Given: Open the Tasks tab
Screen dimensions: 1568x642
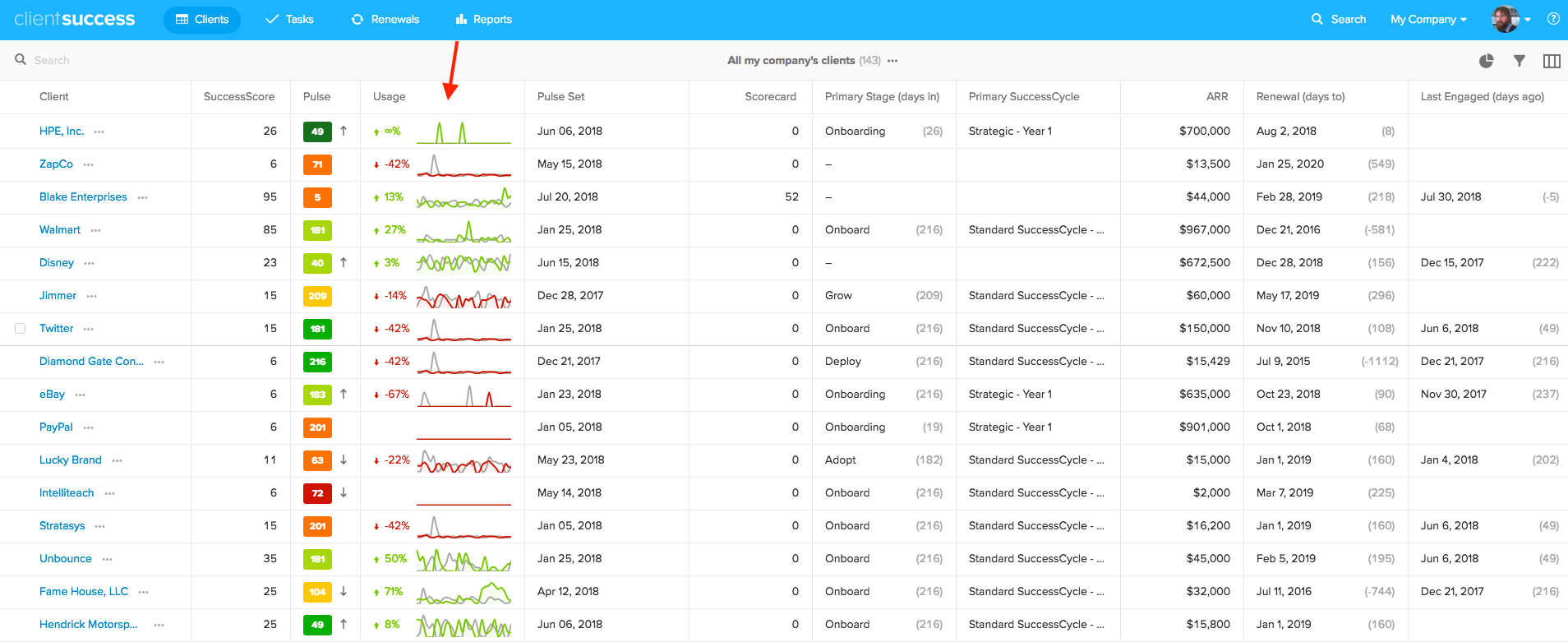Looking at the screenshot, I should coord(289,20).
